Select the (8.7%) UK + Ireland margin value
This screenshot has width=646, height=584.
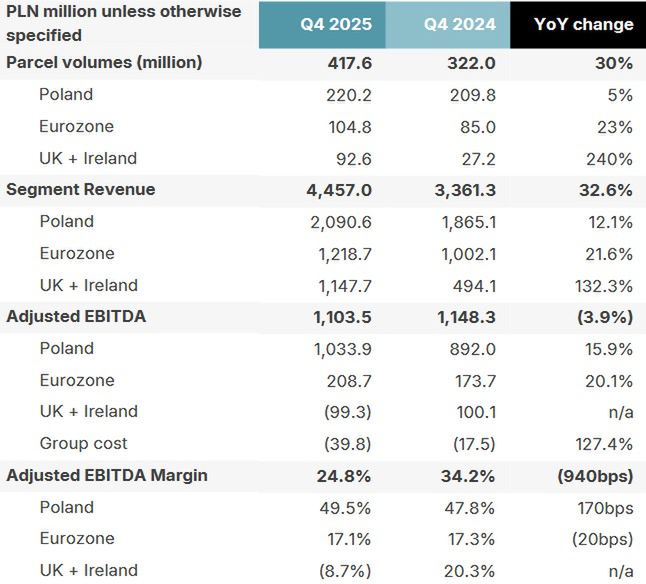pyautogui.click(x=346, y=571)
